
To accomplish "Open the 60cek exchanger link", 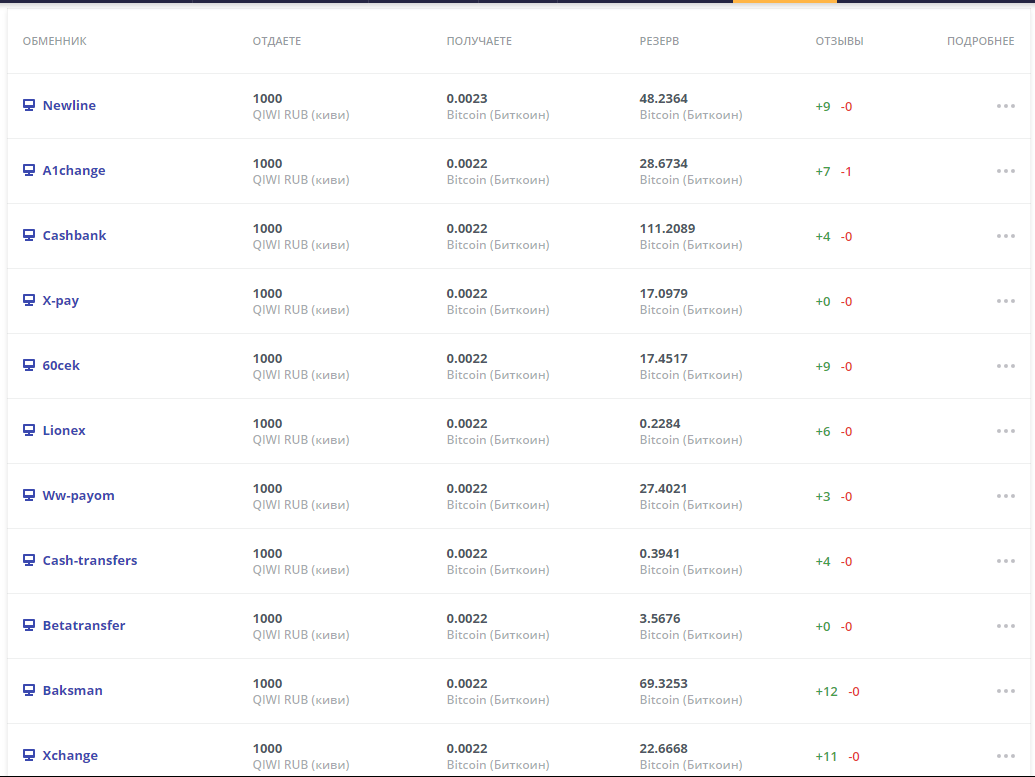I will [x=61, y=366].
